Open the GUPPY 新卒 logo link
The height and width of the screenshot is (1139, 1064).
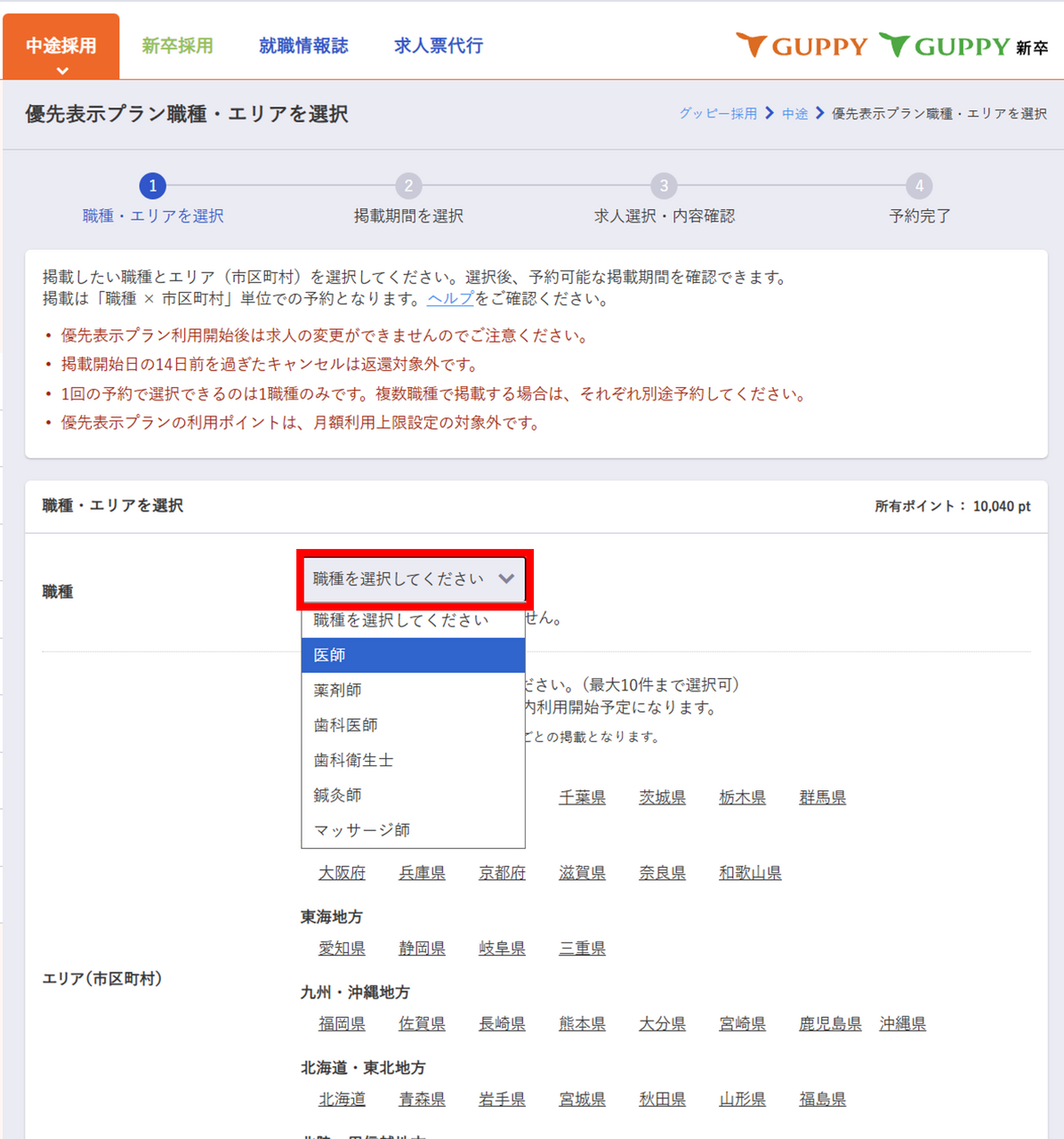963,45
